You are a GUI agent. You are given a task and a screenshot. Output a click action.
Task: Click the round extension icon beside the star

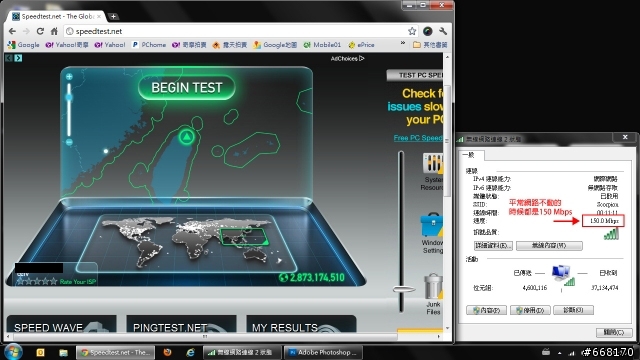tap(427, 31)
